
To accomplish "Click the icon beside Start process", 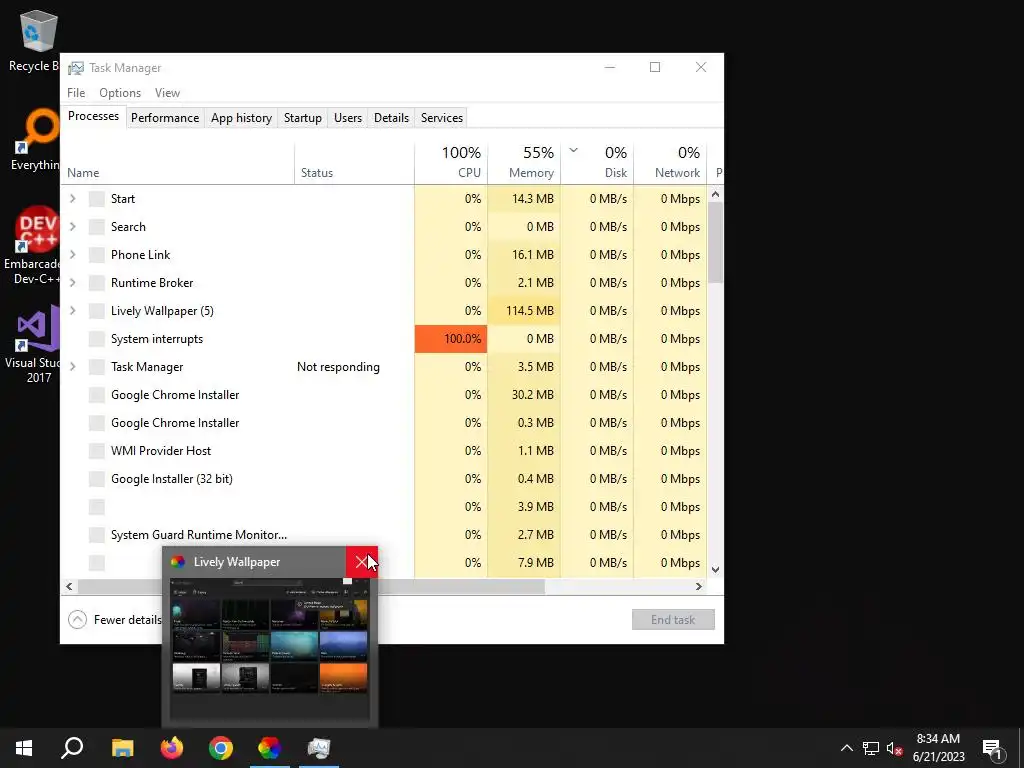I will [x=97, y=199].
